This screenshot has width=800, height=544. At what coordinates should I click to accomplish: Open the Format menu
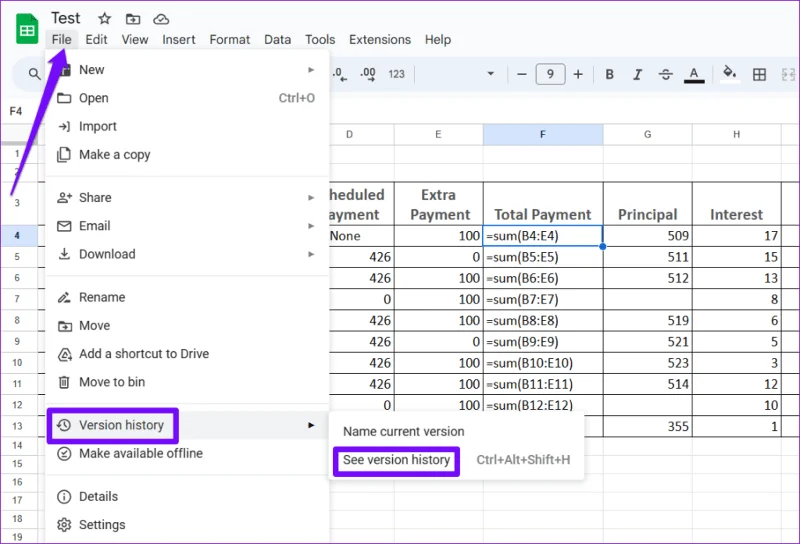click(230, 39)
